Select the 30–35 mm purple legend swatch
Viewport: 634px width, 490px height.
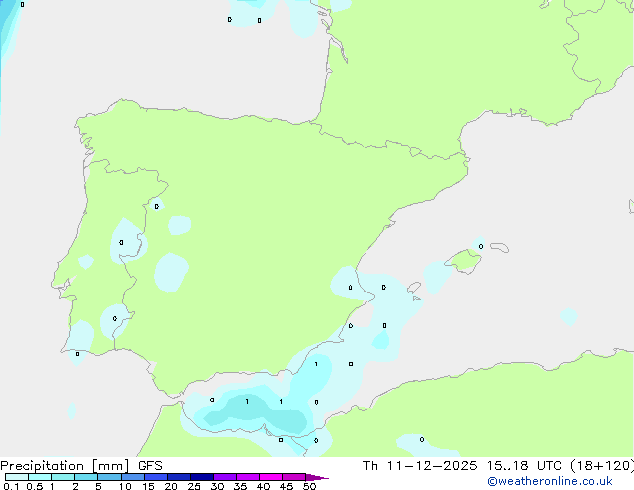tap(225, 477)
